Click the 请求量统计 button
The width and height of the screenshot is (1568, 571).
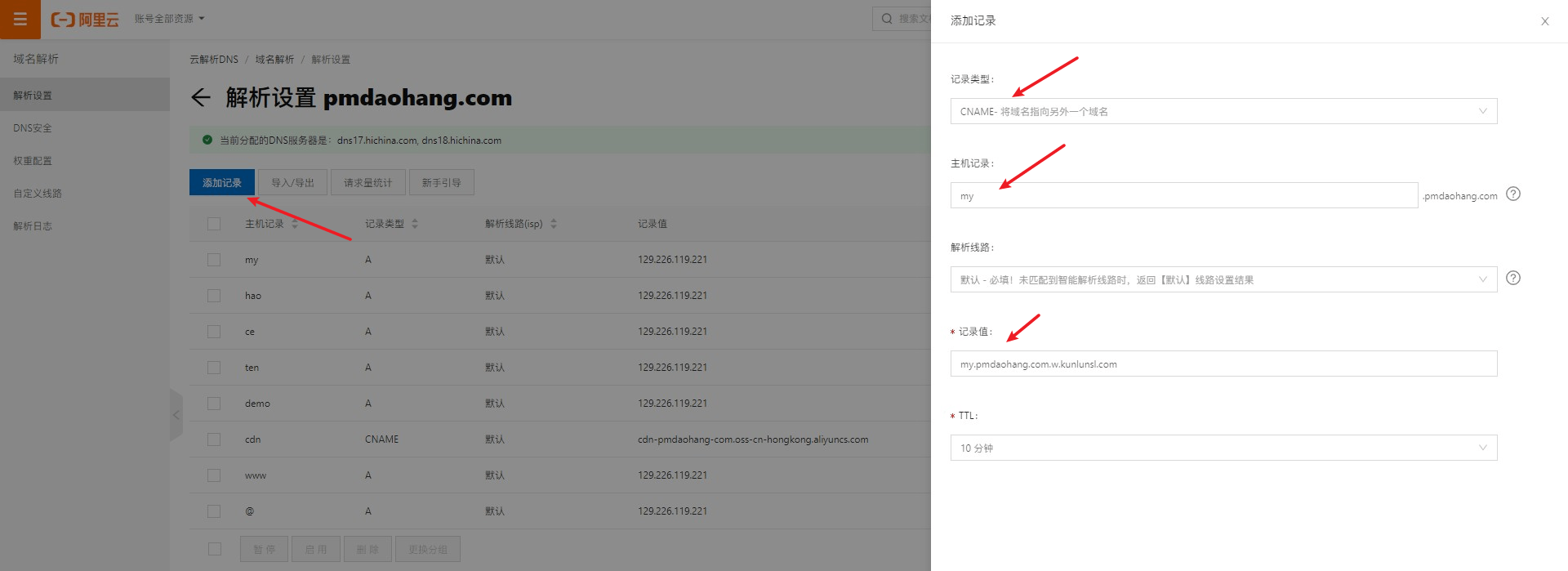pyautogui.click(x=368, y=182)
